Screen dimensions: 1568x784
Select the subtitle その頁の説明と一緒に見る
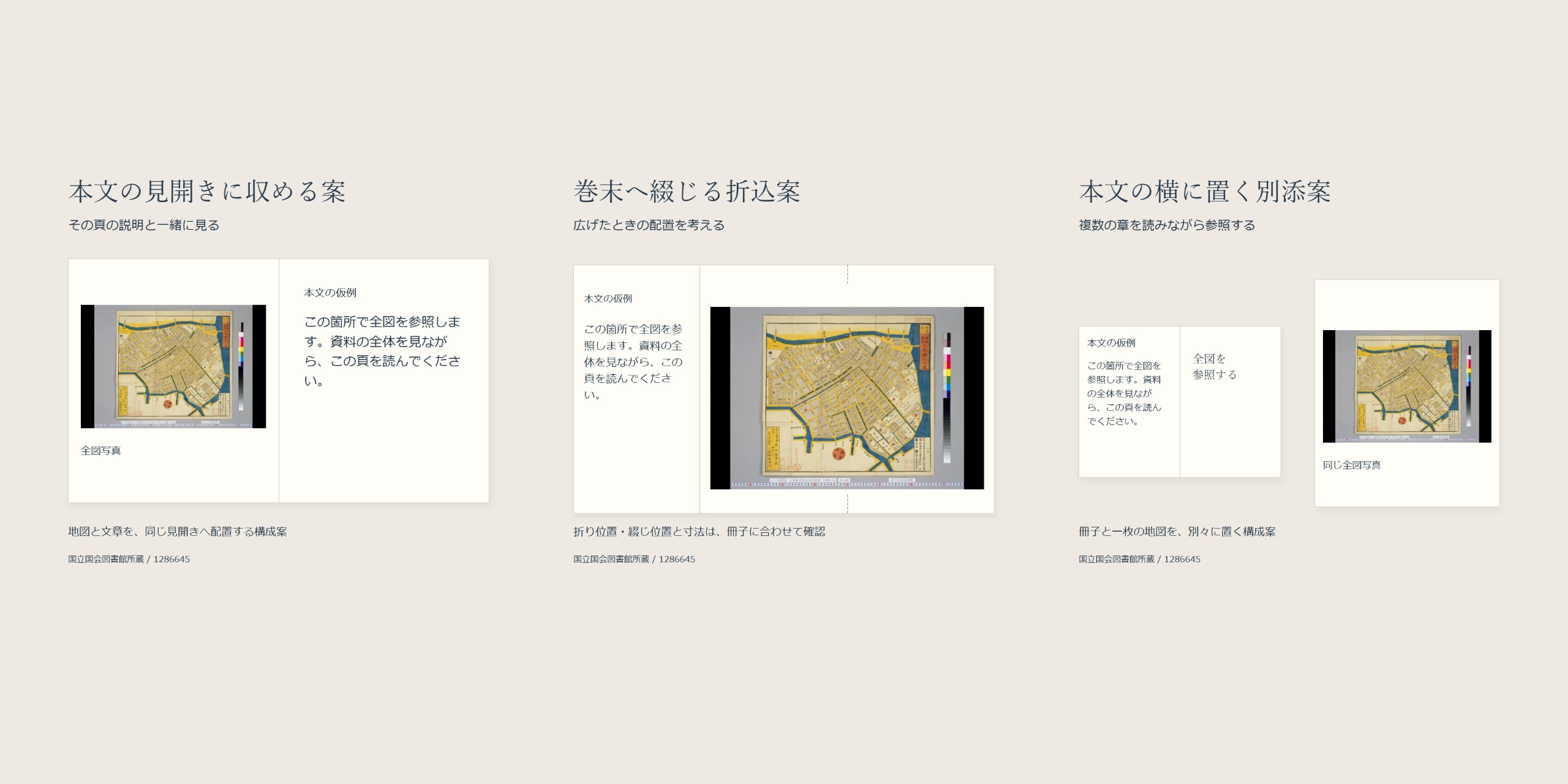[144, 225]
